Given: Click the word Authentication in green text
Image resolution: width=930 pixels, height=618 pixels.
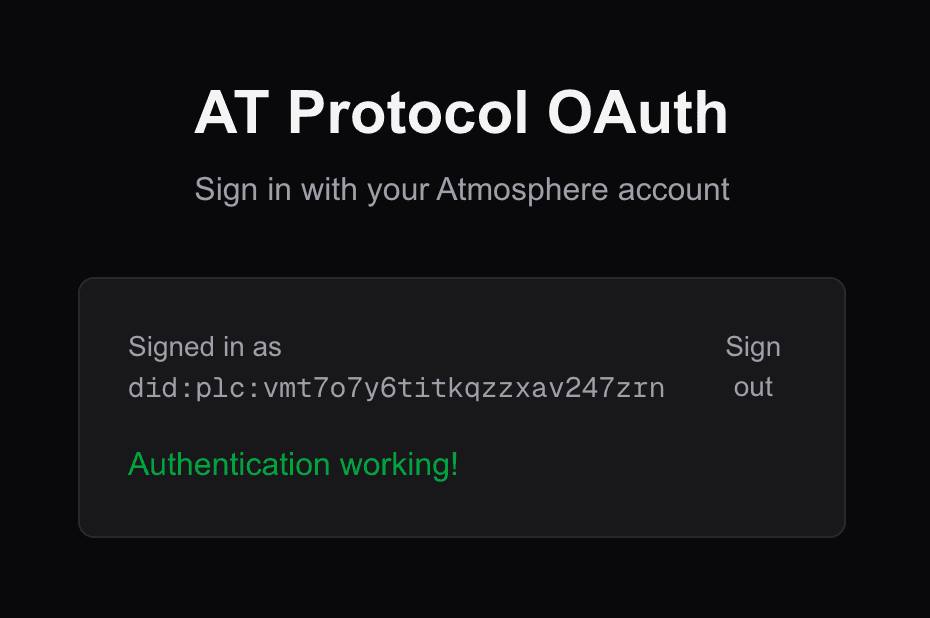Looking at the screenshot, I should click(x=229, y=465).
